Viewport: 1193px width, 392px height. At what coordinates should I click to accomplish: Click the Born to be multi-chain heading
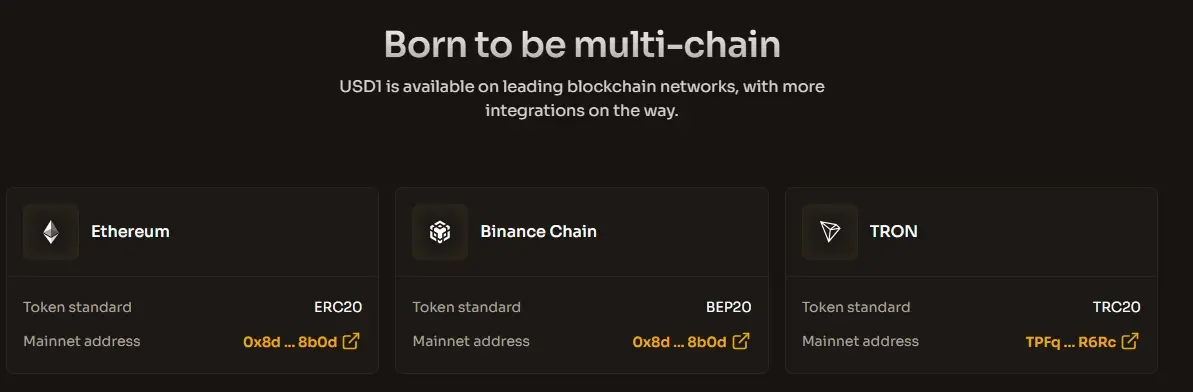click(x=582, y=45)
